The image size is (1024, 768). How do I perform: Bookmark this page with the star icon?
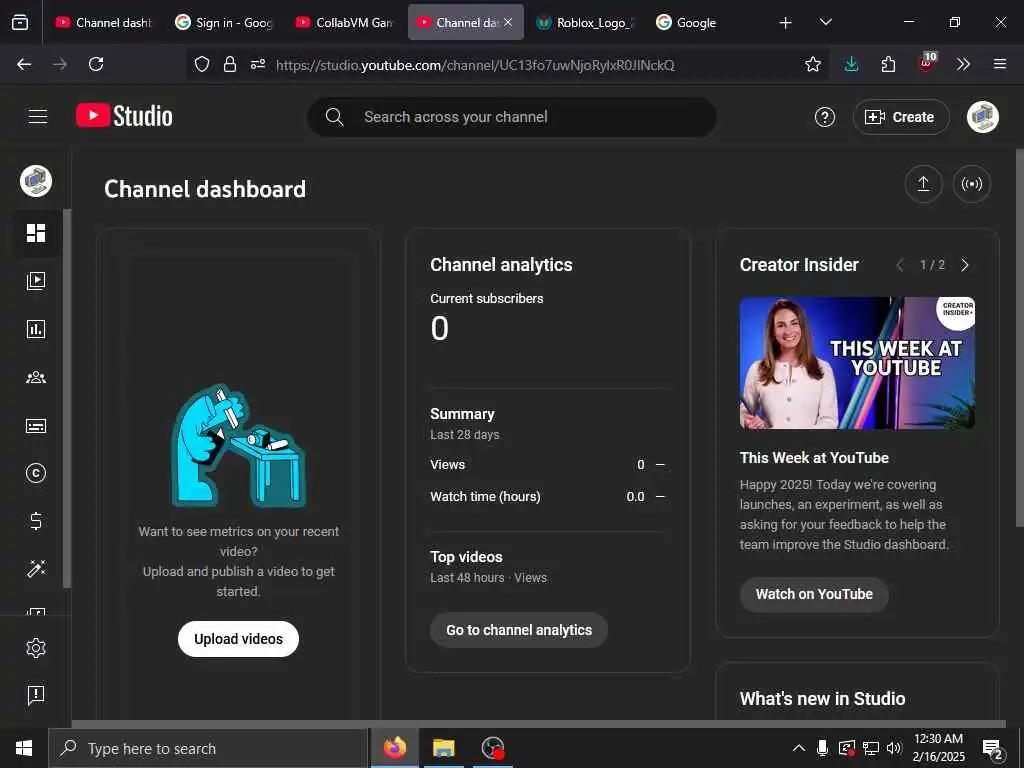point(812,64)
